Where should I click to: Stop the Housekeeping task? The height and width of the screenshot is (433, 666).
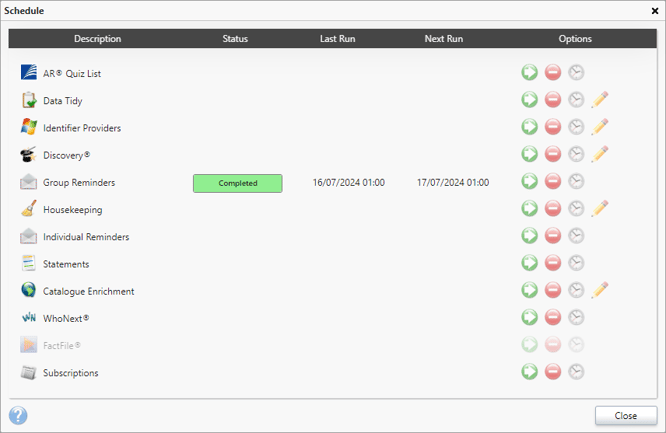pos(553,209)
